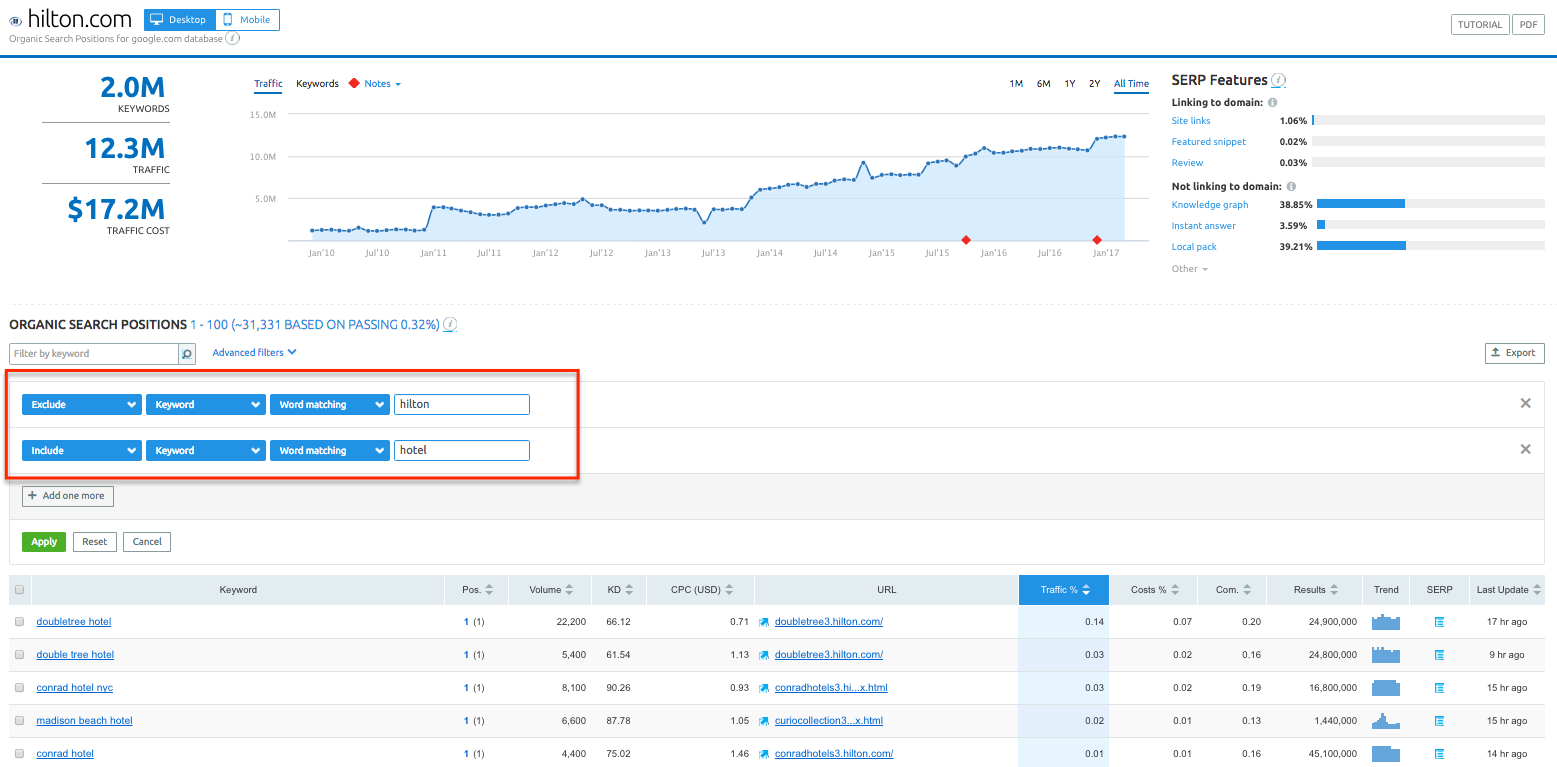Click the keyword filter search magnifier icon

click(x=187, y=354)
